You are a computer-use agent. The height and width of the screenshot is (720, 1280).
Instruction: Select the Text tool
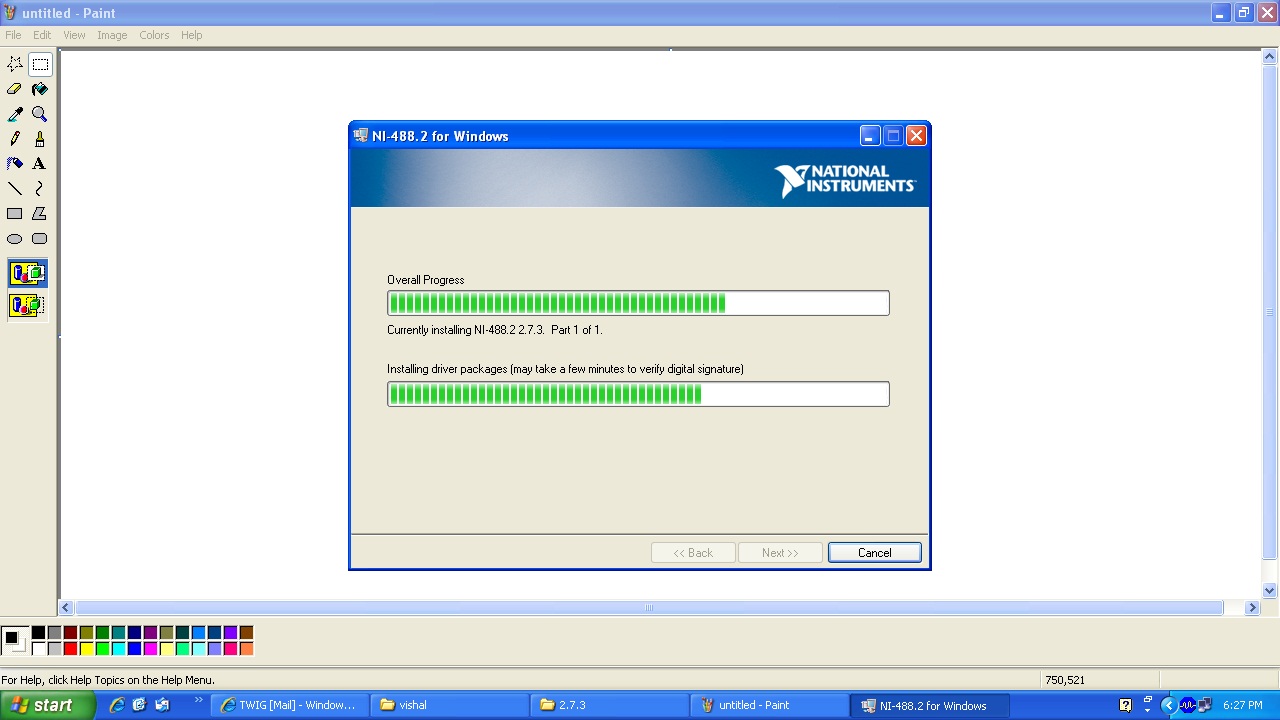(x=40, y=164)
